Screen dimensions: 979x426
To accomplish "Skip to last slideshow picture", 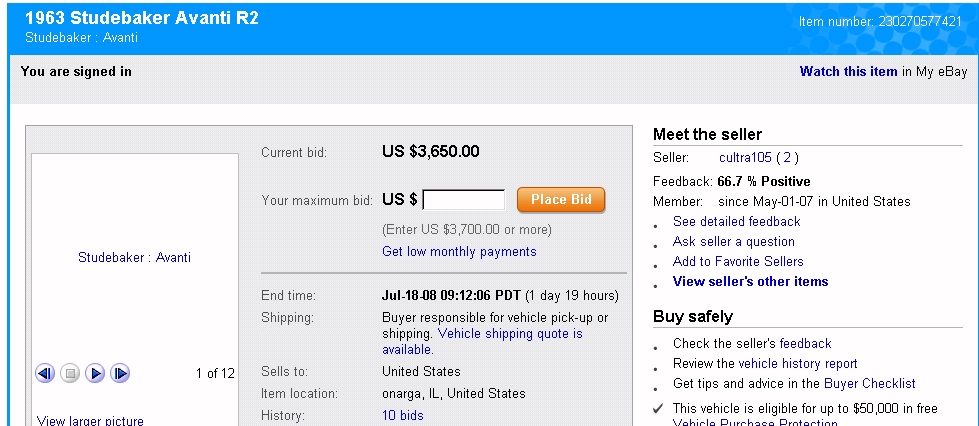I will pos(120,373).
